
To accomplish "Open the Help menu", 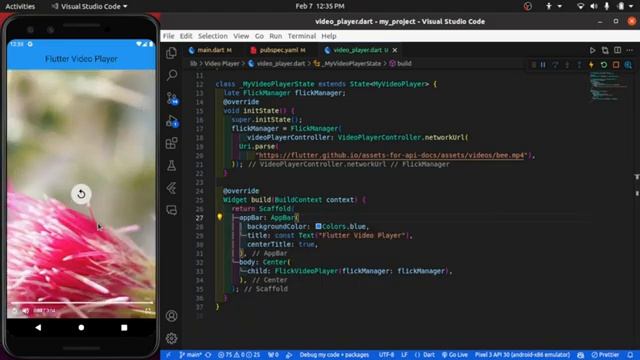I will (x=329, y=36).
